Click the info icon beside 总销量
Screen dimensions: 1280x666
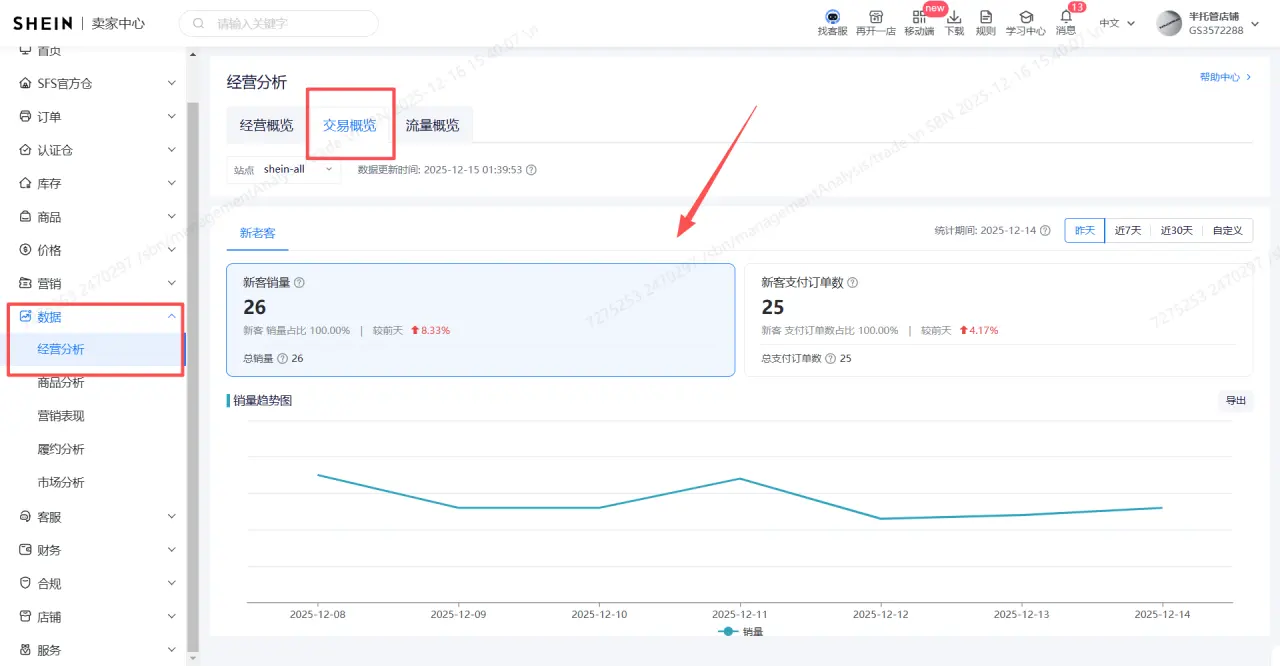pyautogui.click(x=282, y=358)
